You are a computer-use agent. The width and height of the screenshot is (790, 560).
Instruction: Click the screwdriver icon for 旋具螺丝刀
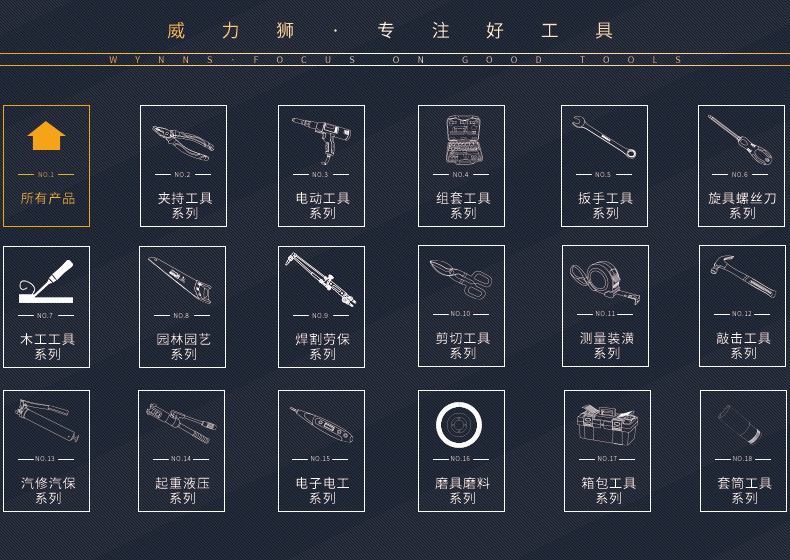(740, 140)
